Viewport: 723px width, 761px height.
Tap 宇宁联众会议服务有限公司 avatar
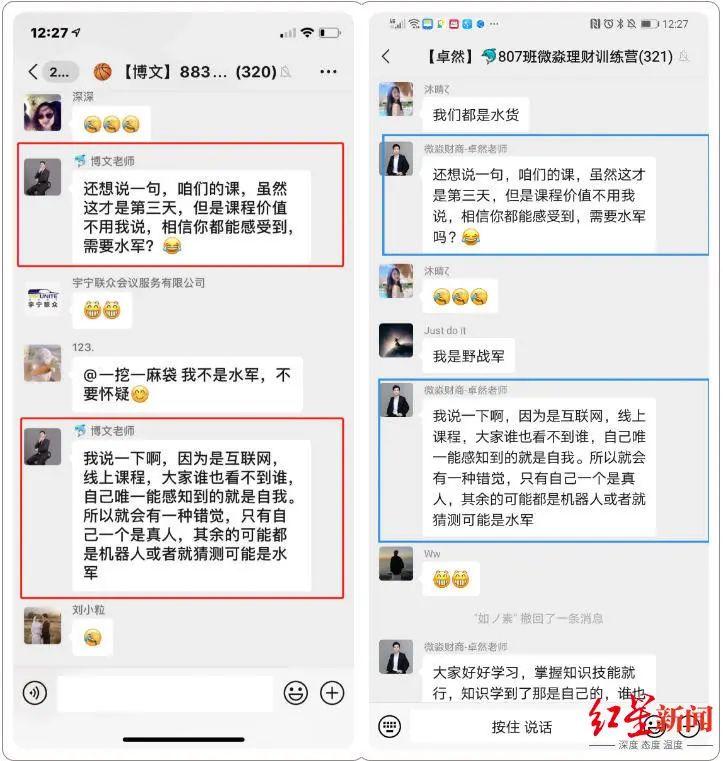pos(43,298)
